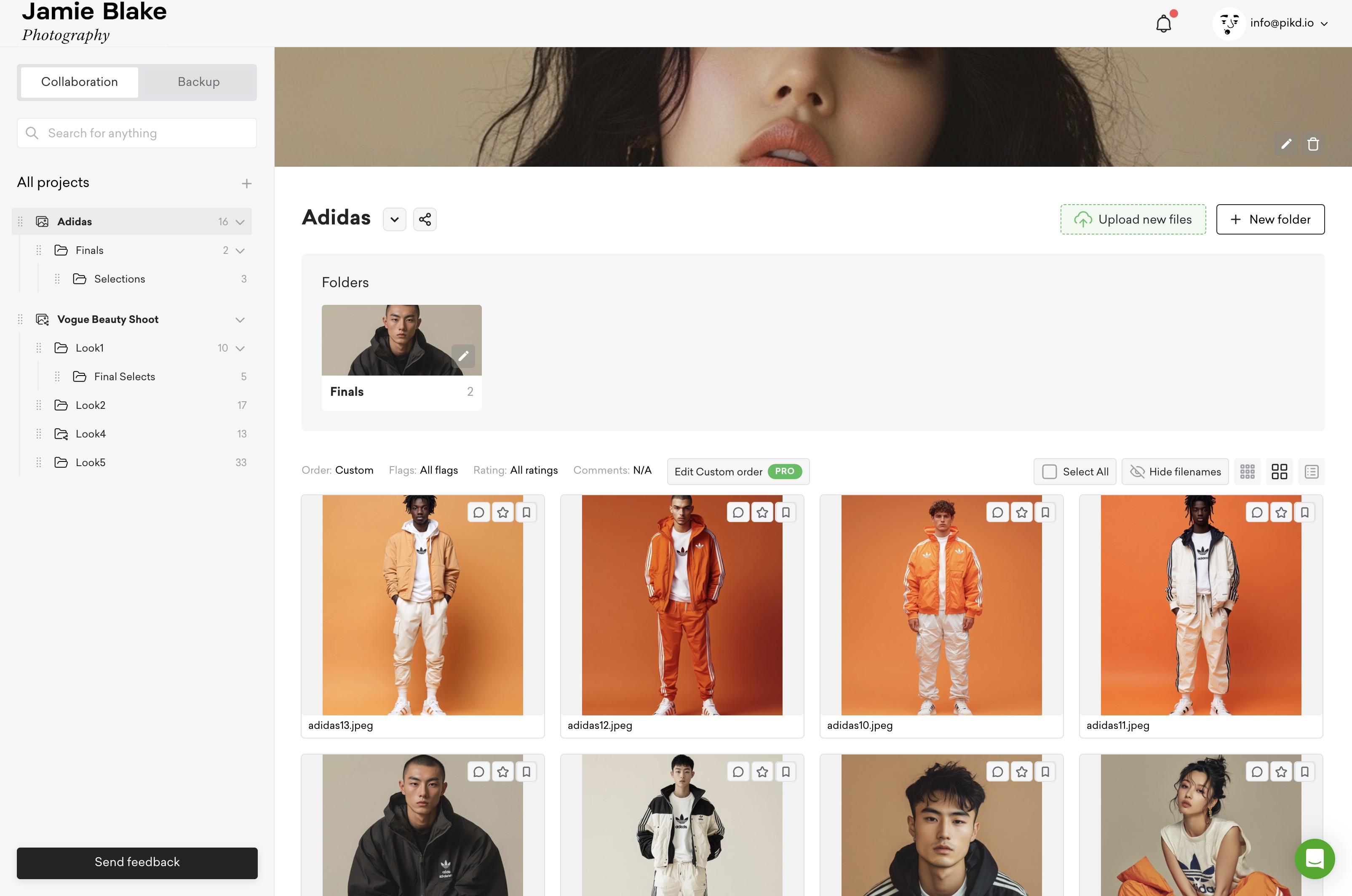This screenshot has height=896, width=1352.
Task: Switch to large grid view
Action: [x=1279, y=472]
